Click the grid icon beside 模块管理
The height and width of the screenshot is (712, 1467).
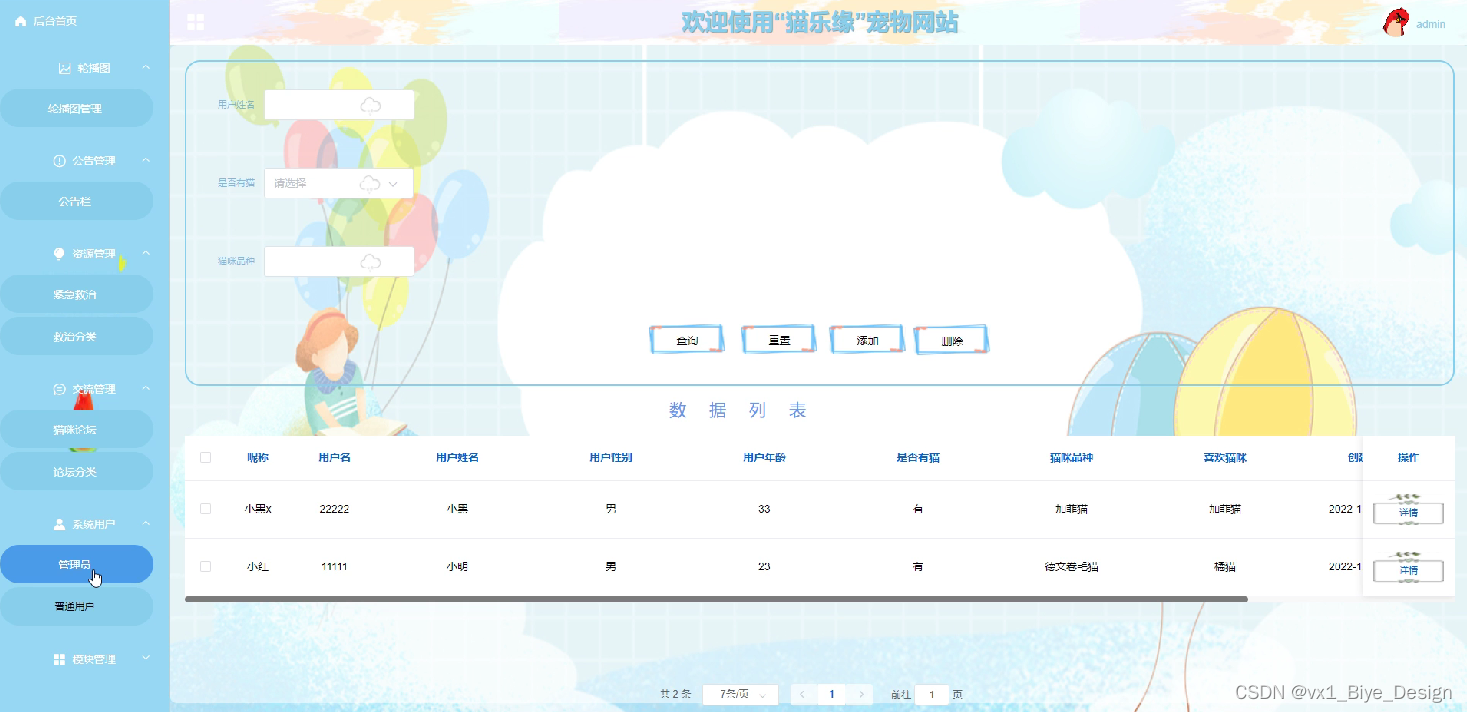(59, 660)
